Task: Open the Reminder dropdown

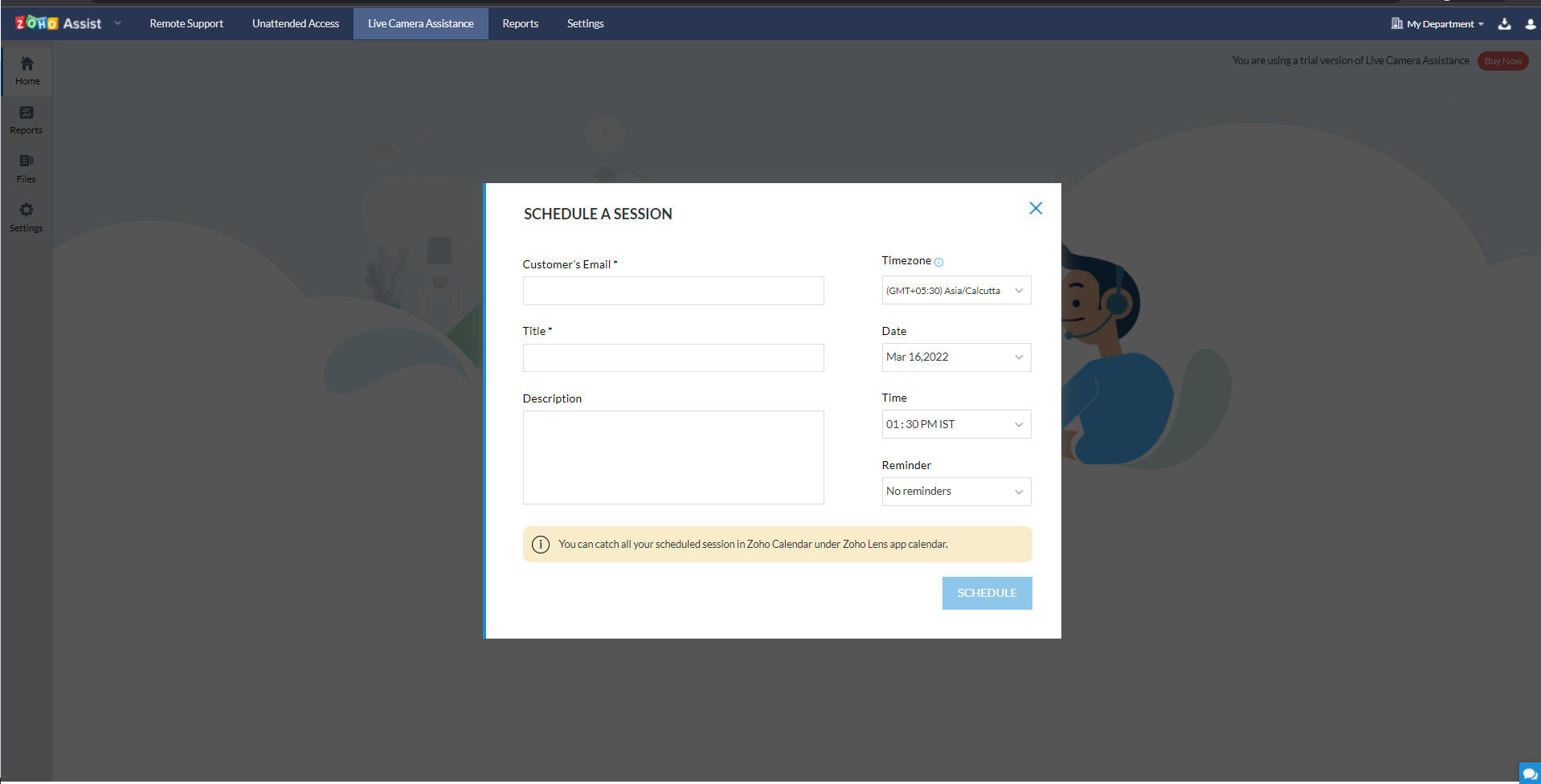Action: coord(956,492)
